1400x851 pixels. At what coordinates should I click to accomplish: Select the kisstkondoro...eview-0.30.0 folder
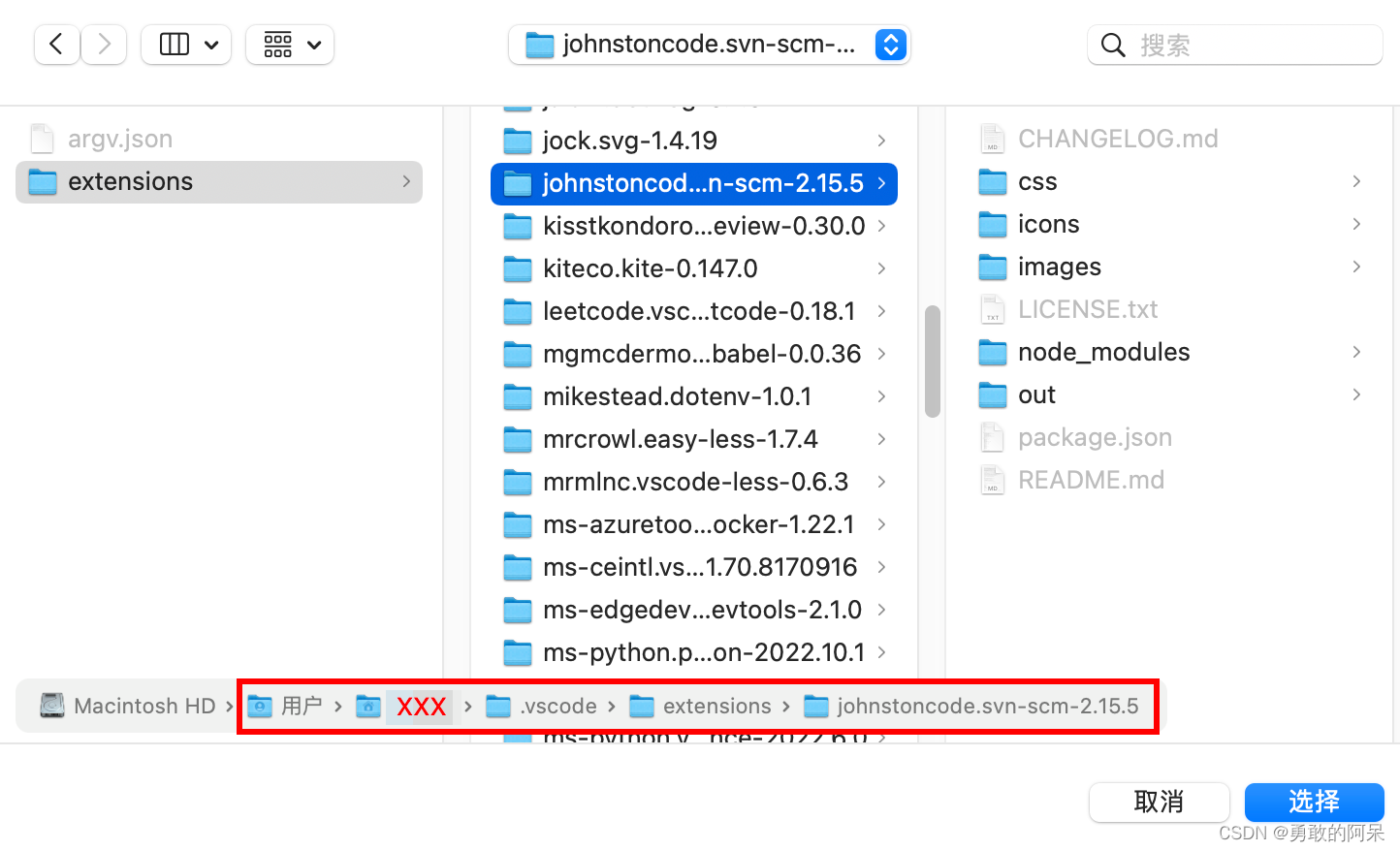[x=694, y=226]
